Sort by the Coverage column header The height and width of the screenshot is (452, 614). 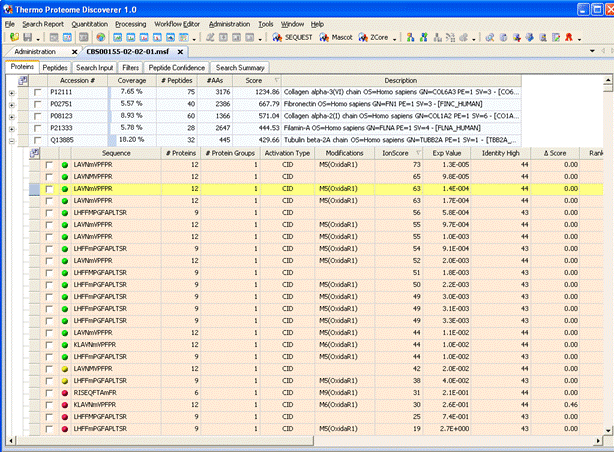pyautogui.click(x=132, y=80)
